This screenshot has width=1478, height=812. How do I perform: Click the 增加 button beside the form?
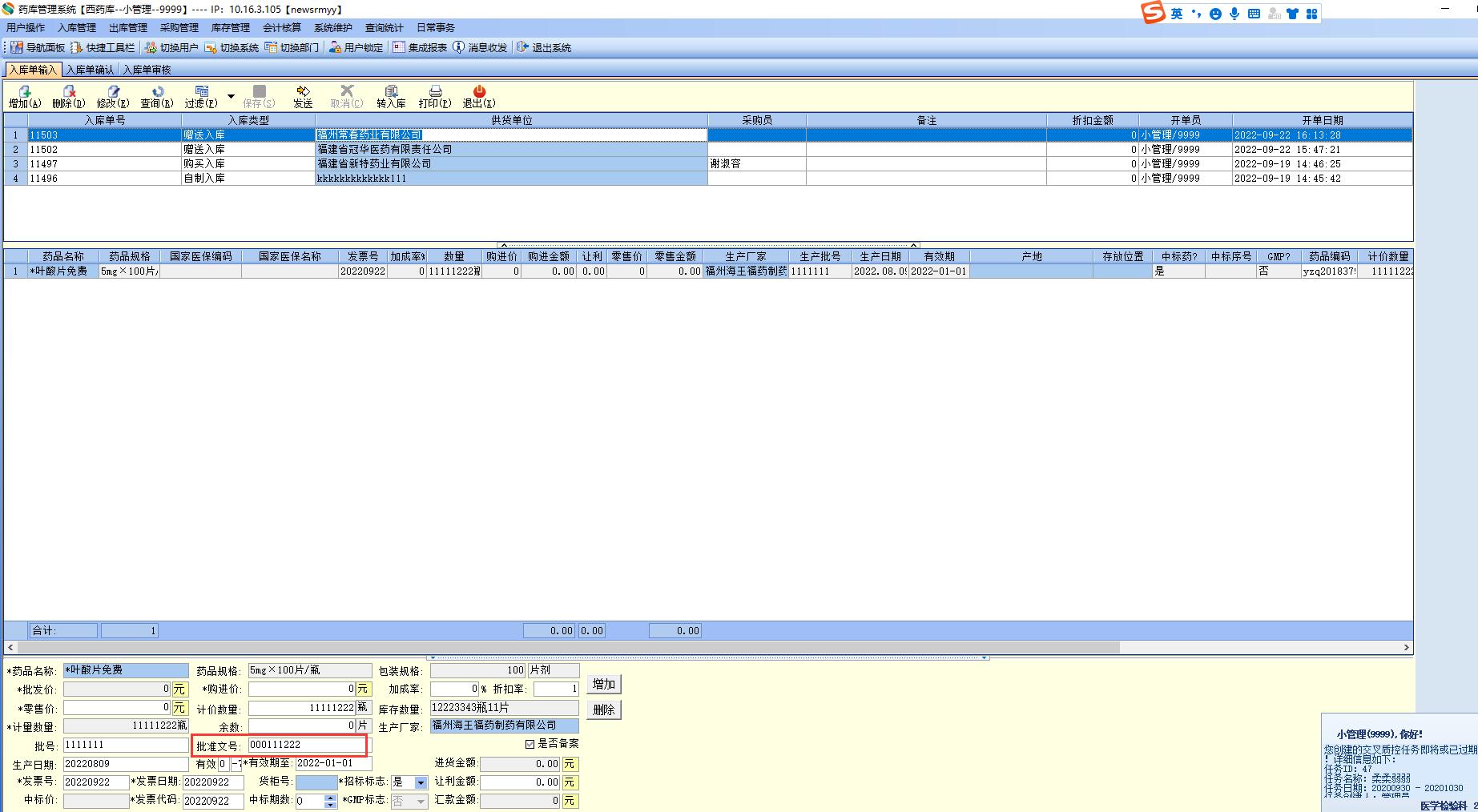604,685
